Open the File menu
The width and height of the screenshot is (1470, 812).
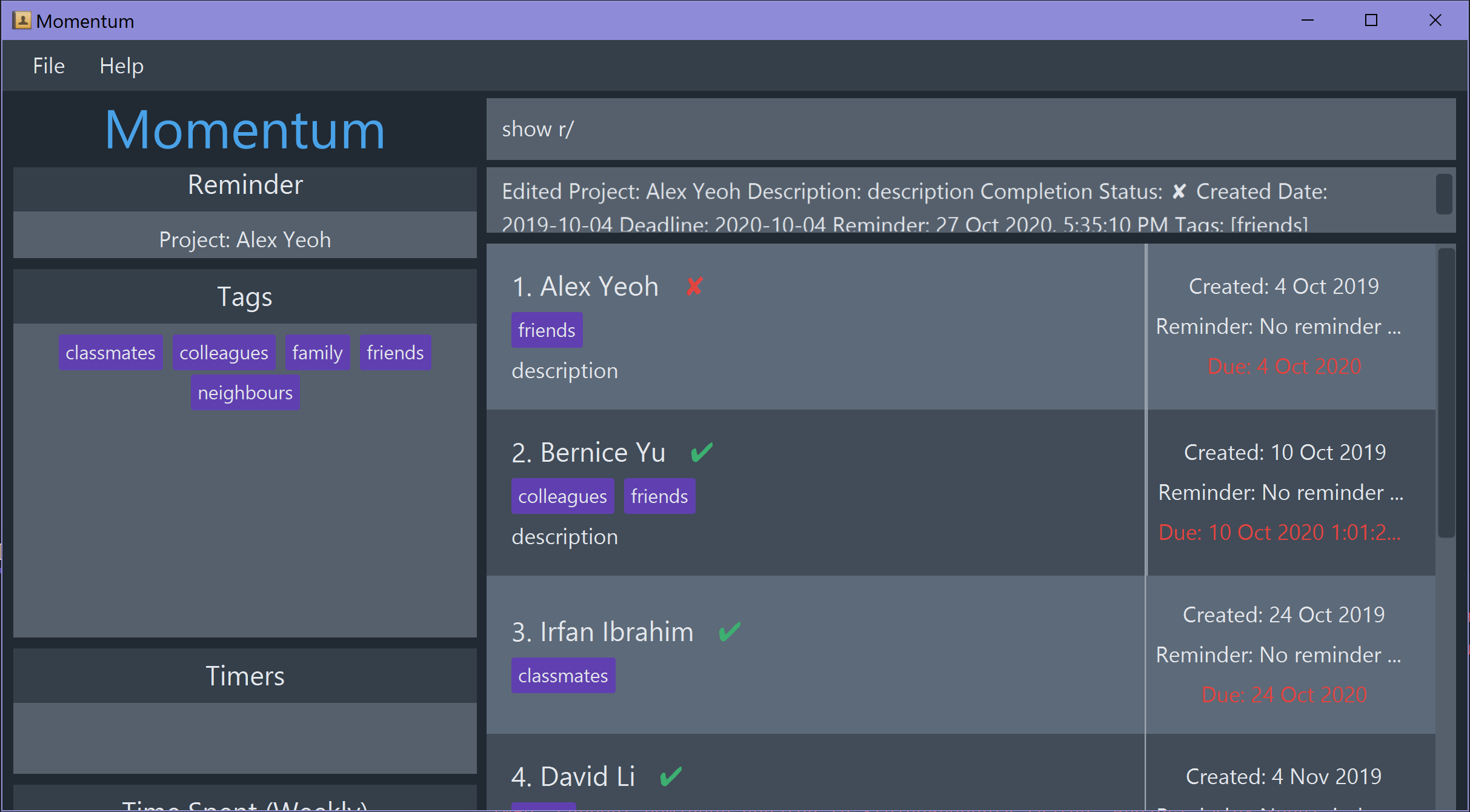click(48, 65)
